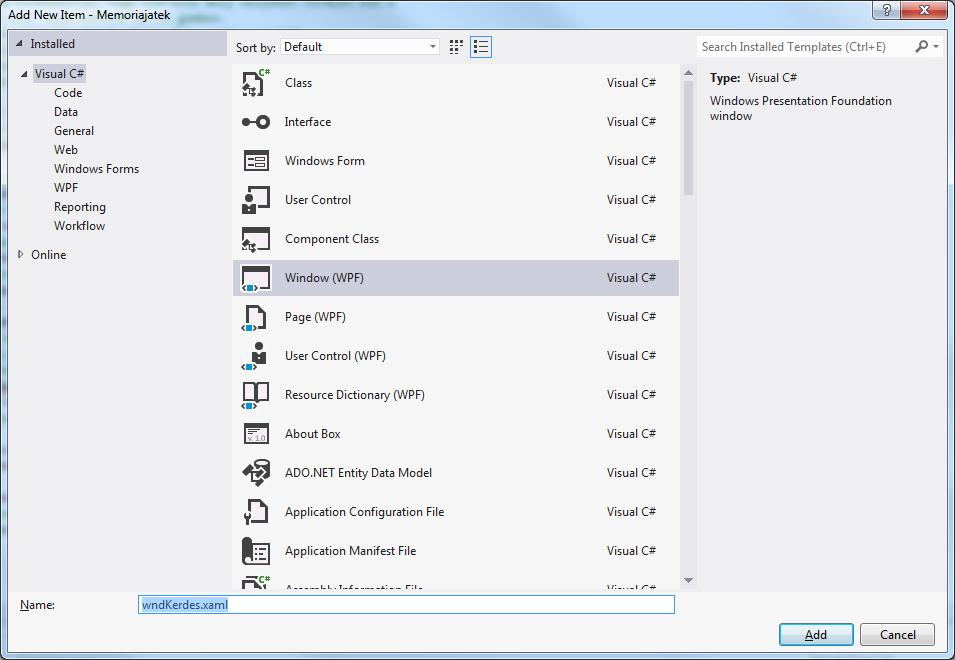Select the General category
This screenshot has height=660, width=955.
[74, 130]
